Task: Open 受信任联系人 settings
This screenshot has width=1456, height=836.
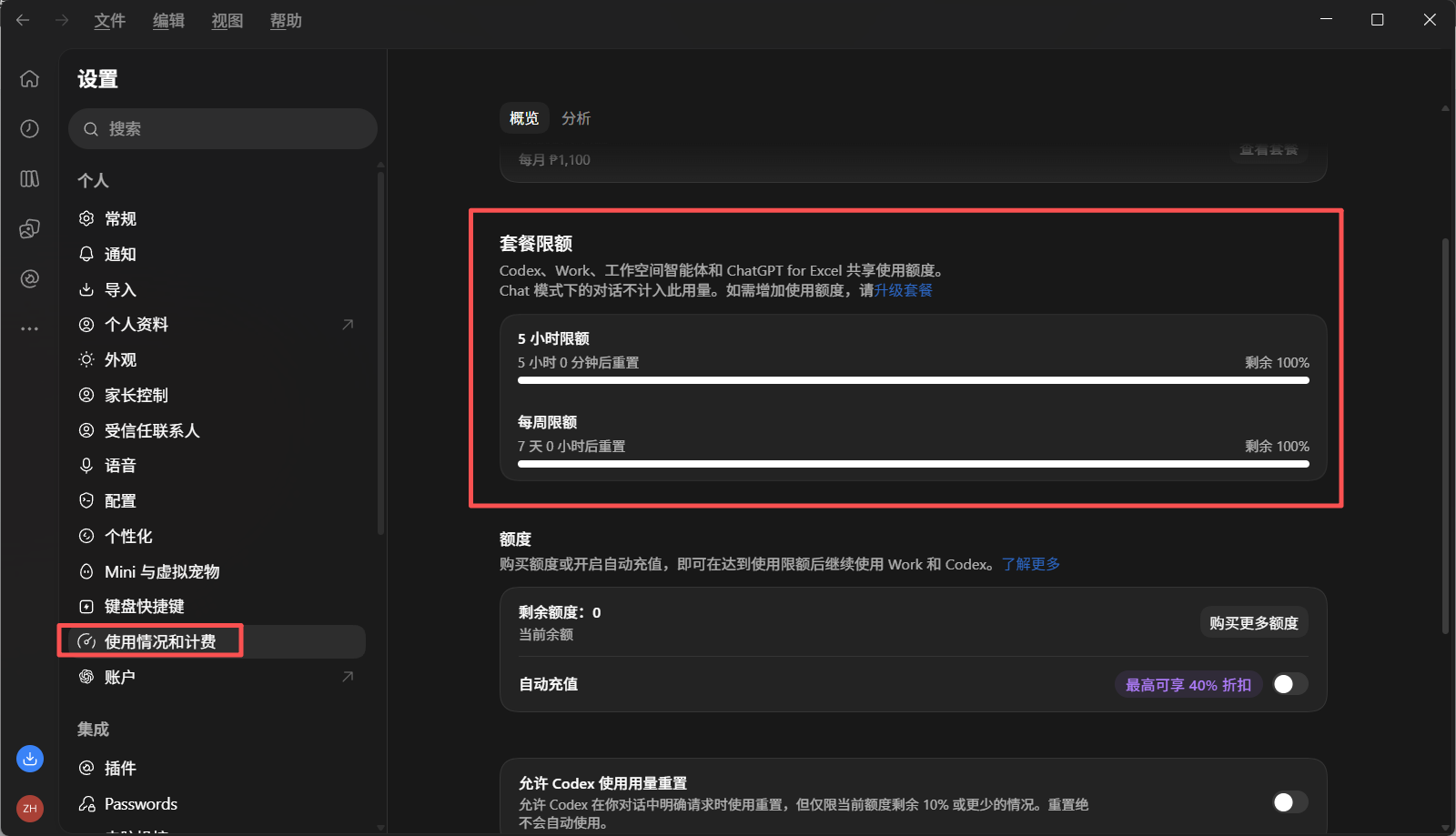Action: click(217, 430)
